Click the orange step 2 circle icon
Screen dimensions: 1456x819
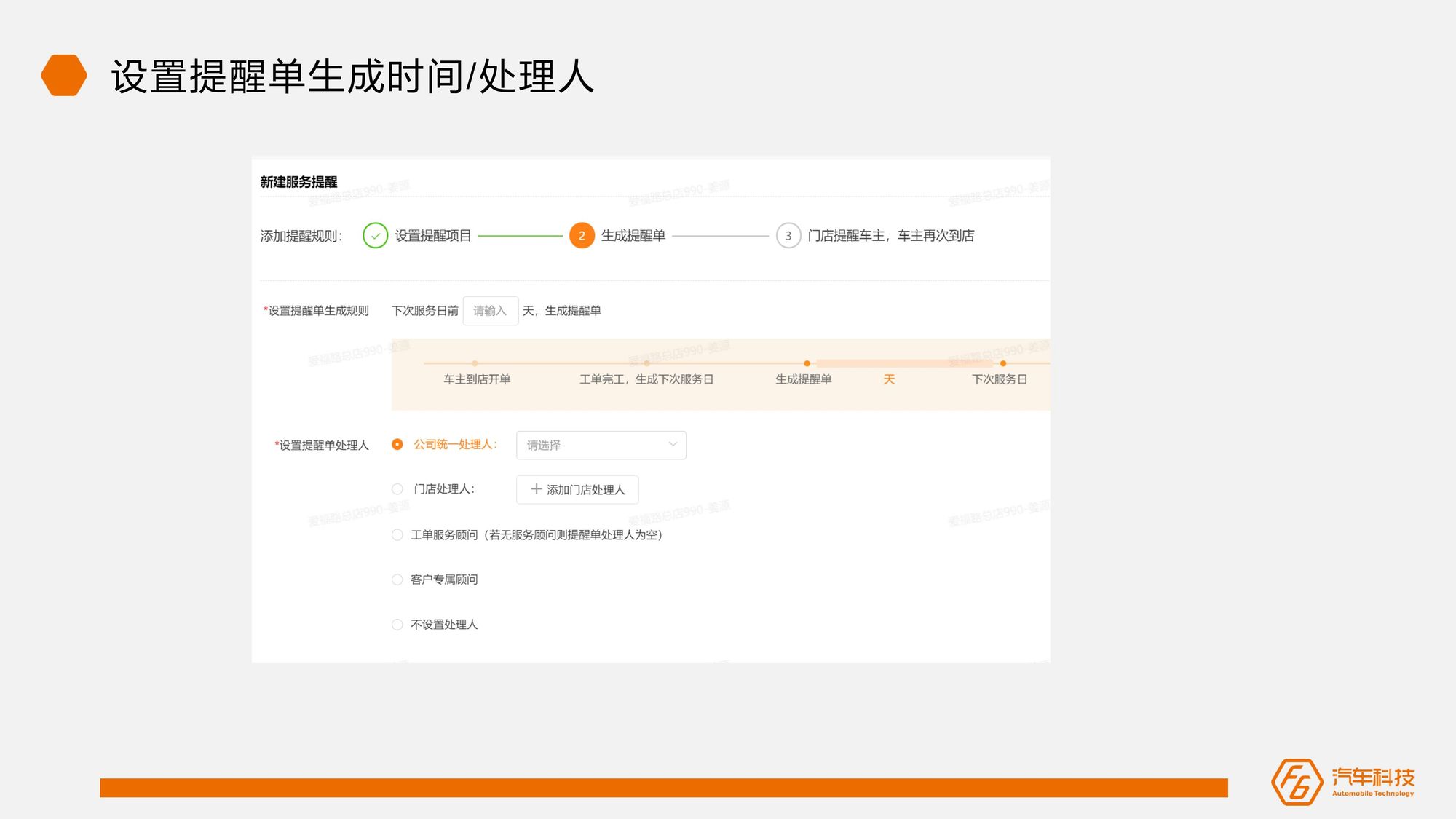pyautogui.click(x=582, y=236)
